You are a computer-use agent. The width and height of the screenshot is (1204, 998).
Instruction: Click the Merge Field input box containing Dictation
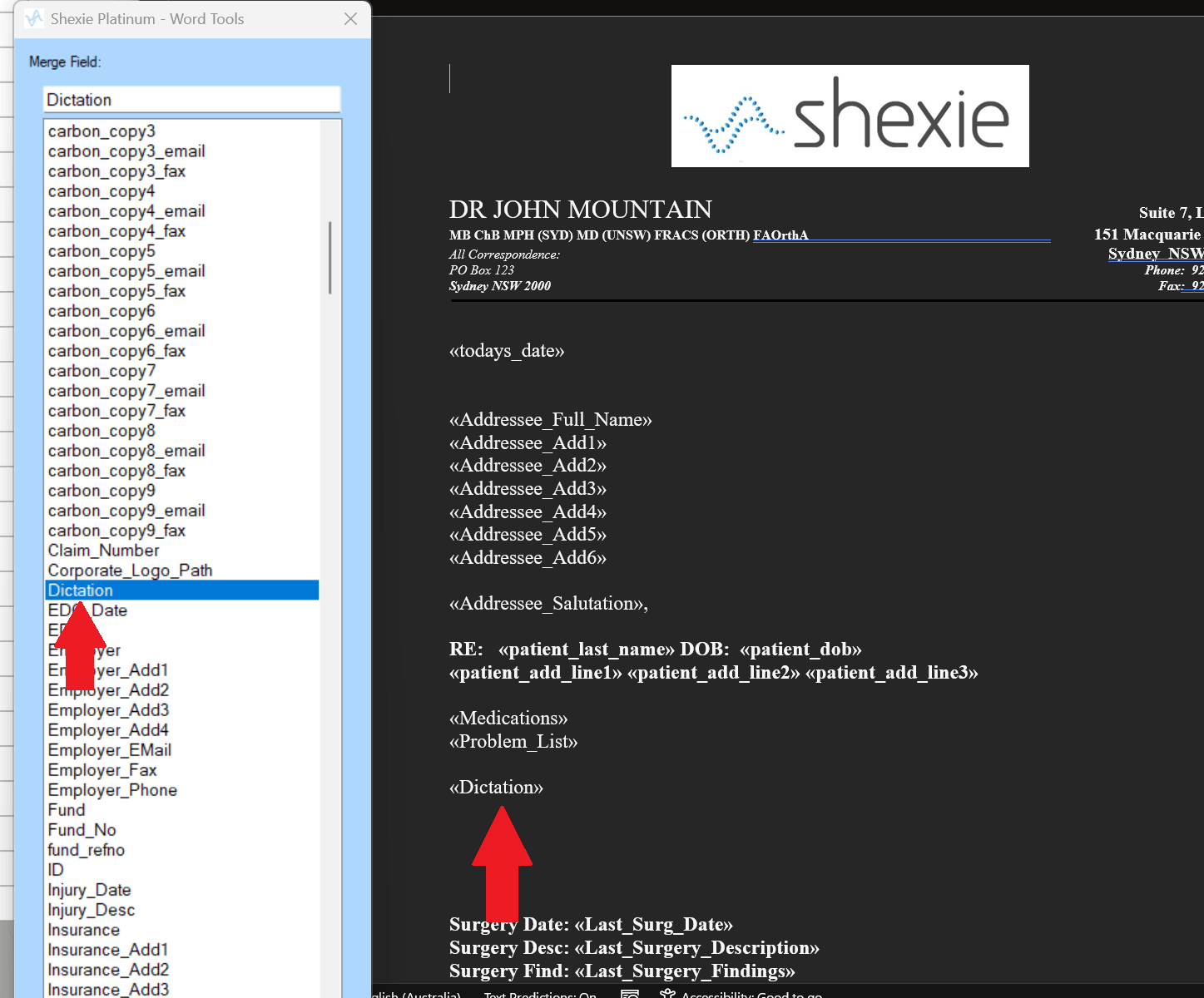point(192,100)
